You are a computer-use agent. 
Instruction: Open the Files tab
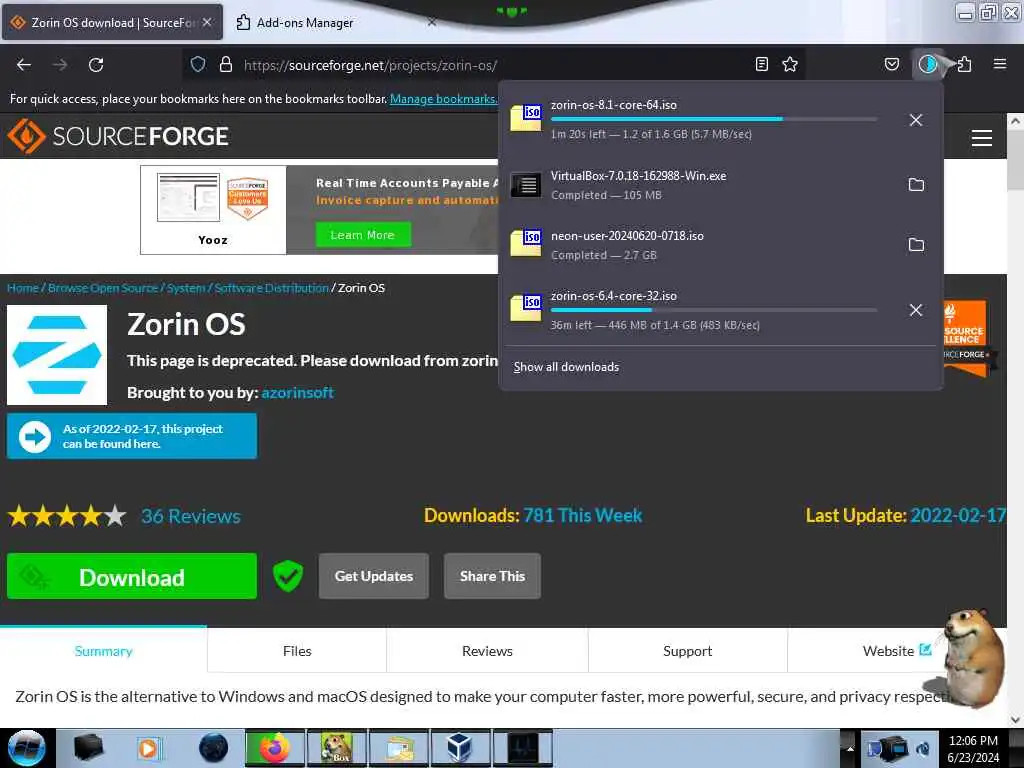tap(297, 651)
